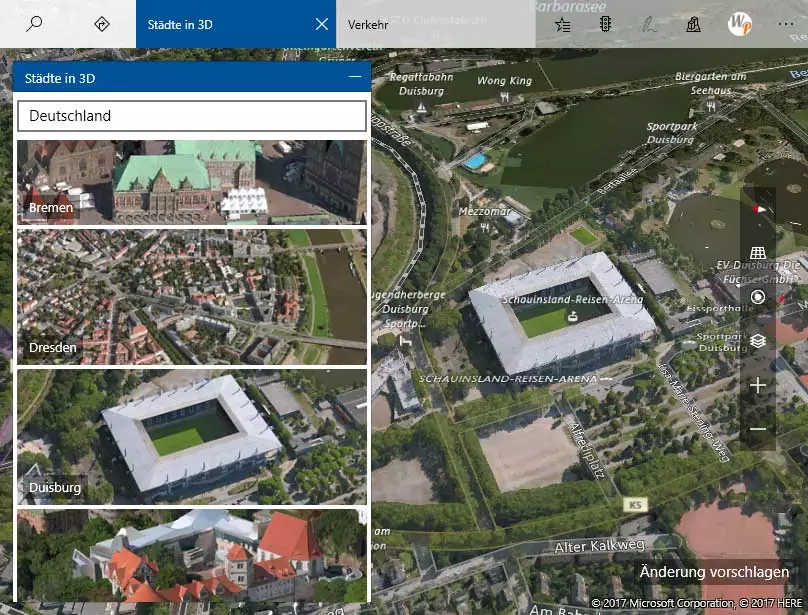This screenshot has height=615, width=808.
Task: Select the Windows Ink pen tool
Action: [650, 25]
